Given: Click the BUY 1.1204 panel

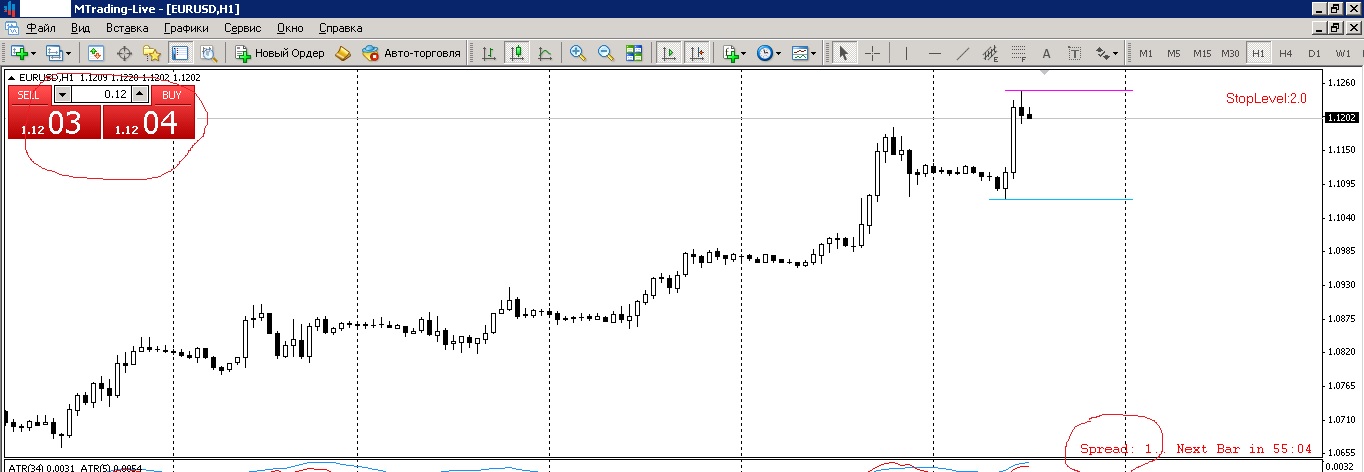Looking at the screenshot, I should (149, 122).
